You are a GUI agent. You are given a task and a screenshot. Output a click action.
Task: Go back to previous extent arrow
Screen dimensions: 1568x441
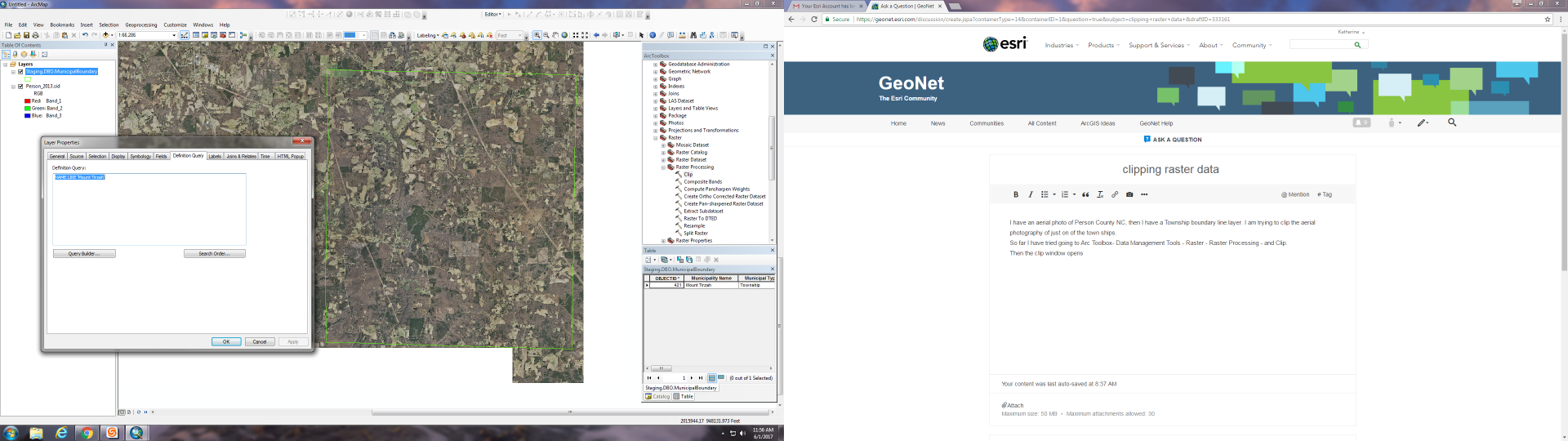[596, 35]
